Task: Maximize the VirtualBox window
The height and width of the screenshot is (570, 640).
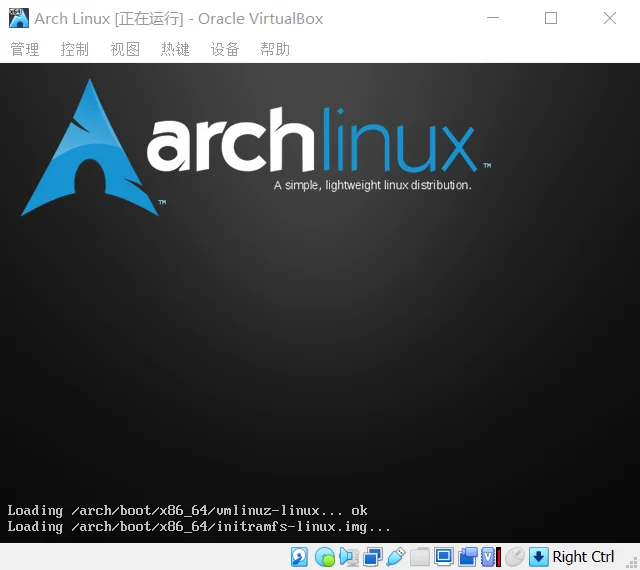Action: coord(551,18)
